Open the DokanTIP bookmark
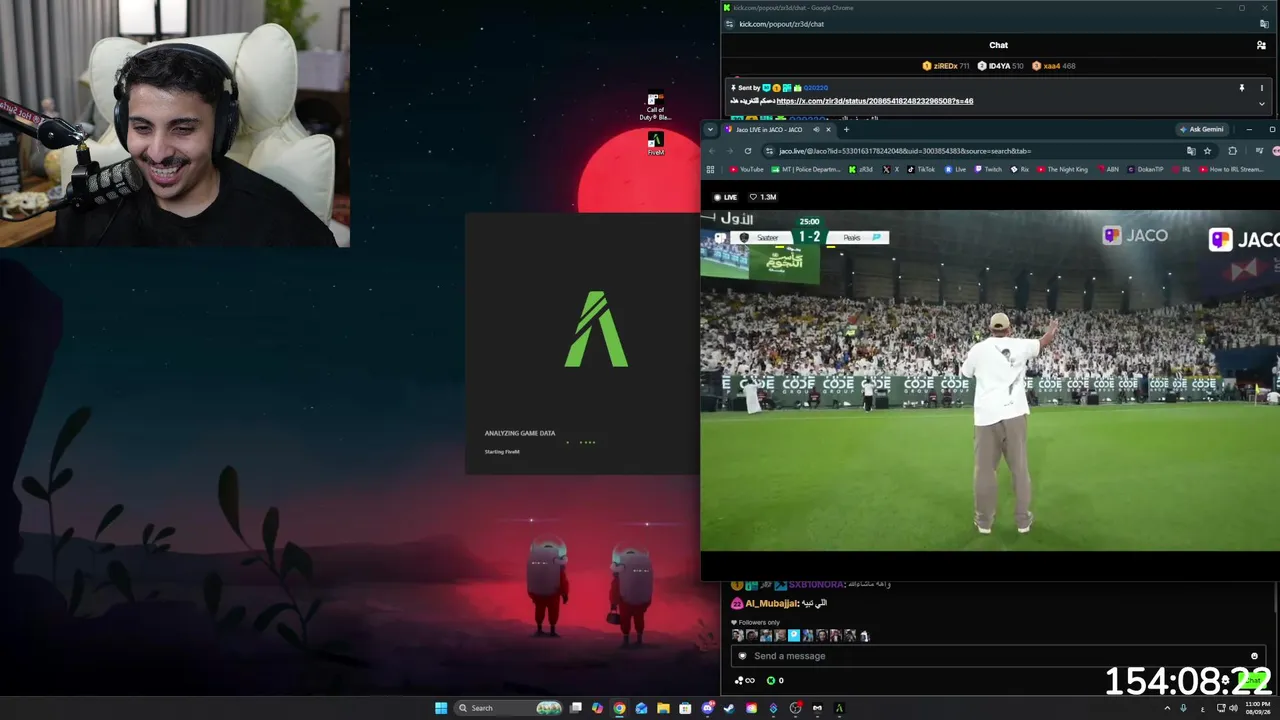Screen dimensions: 1280x720 point(1145,170)
